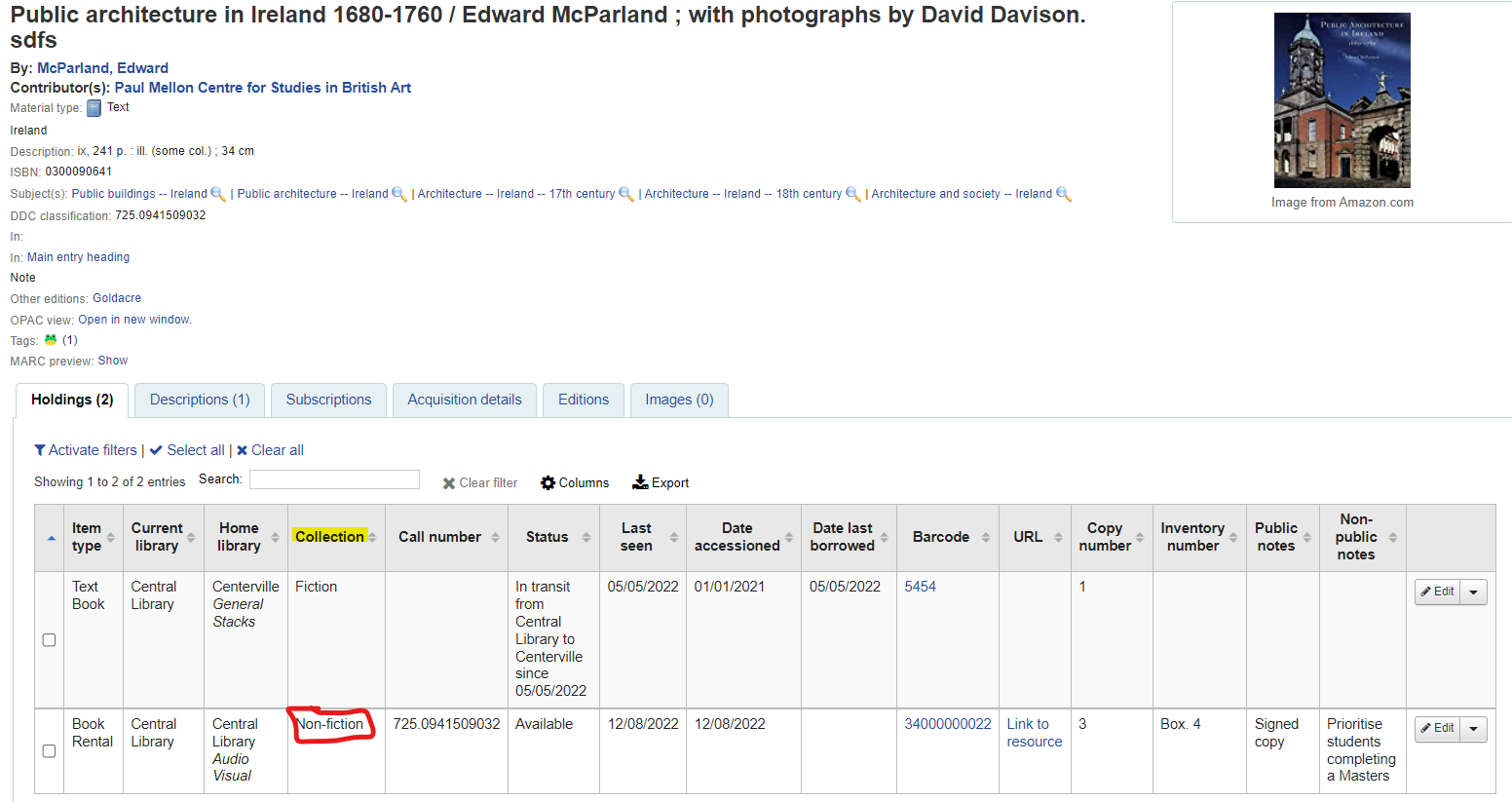Viewport: 1512px width, 802px height.
Task: Sort by URL column arrows
Action: pos(1058,537)
